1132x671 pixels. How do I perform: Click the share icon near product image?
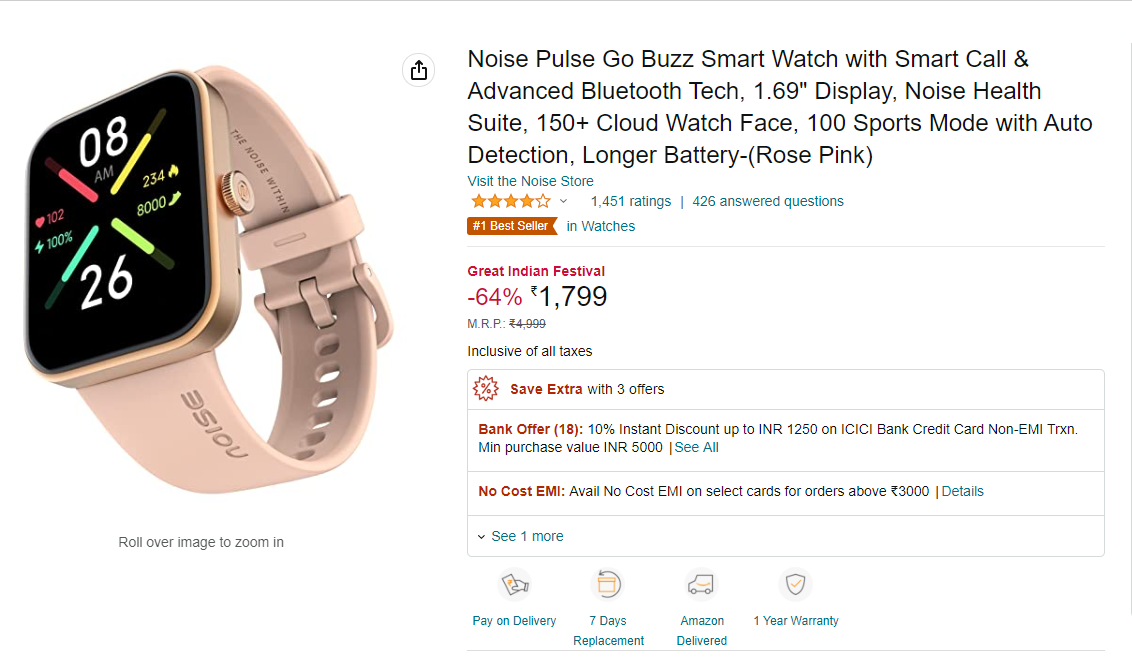[x=418, y=70]
